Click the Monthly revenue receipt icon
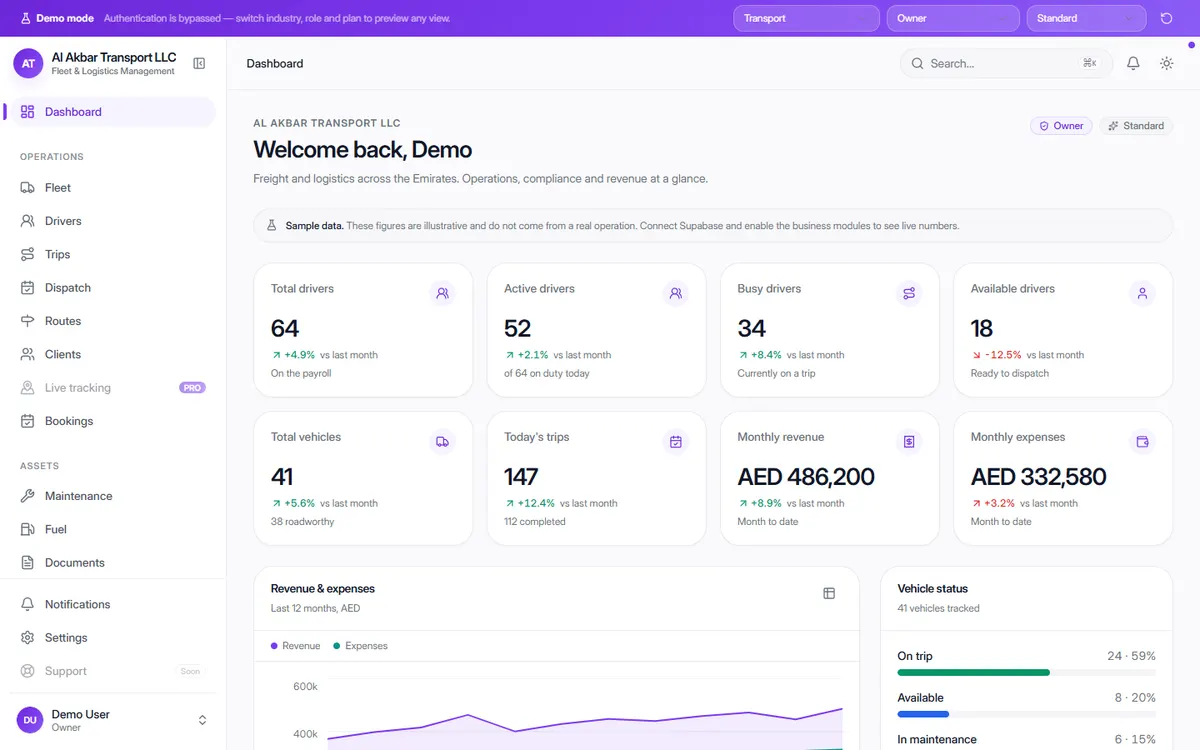This screenshot has height=750, width=1200. tap(909, 442)
